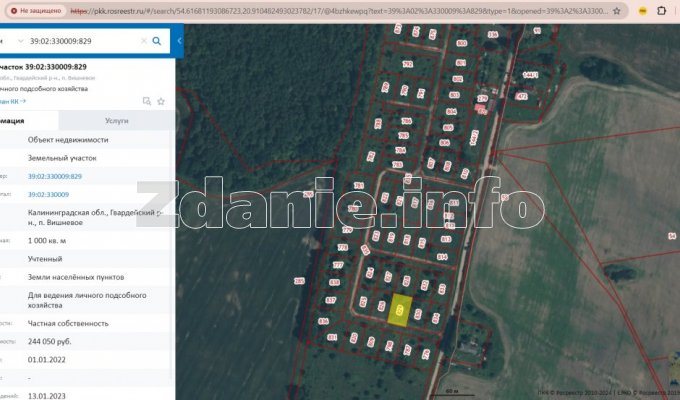680x400 pixels.
Task: Click parcel label 779 on the map
Action: [347, 230]
